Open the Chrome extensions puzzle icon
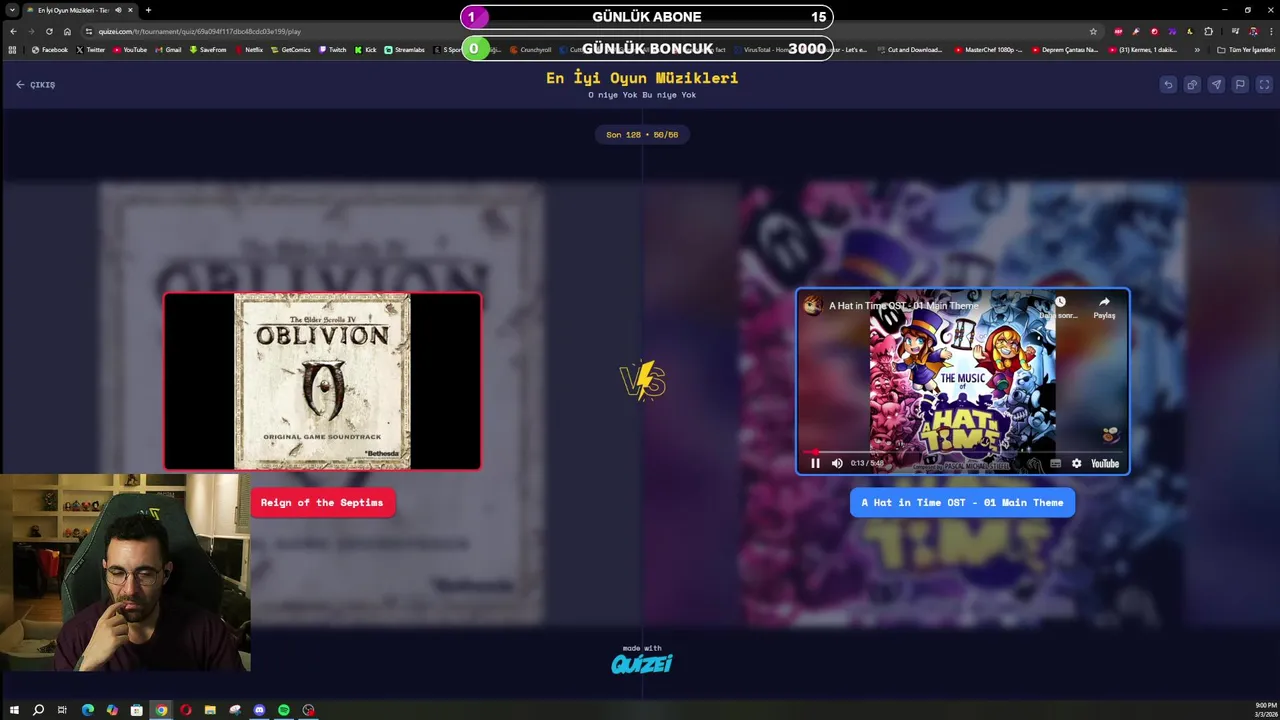The width and height of the screenshot is (1280, 720). coord(1208,31)
